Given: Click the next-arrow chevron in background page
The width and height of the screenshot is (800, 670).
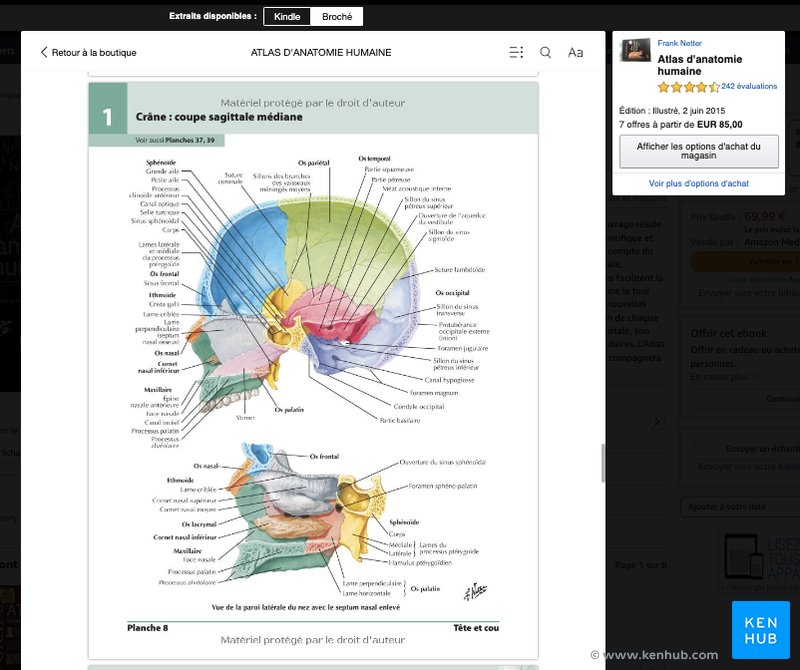Looking at the screenshot, I should 657,421.
